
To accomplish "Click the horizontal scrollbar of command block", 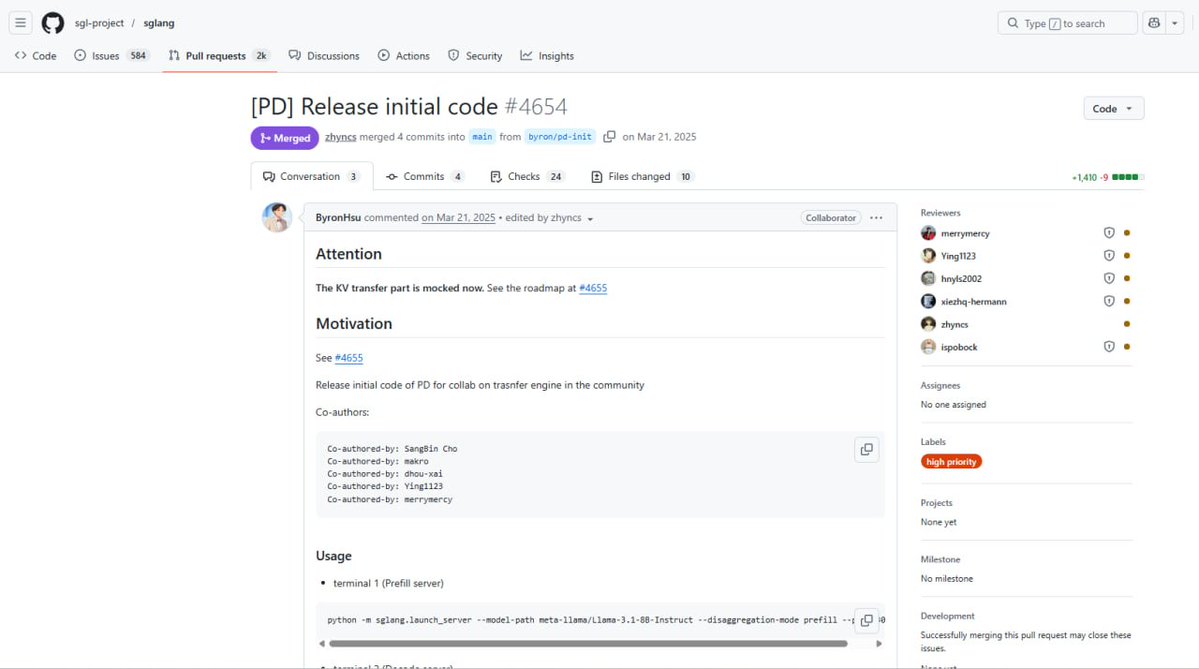I will 588,644.
